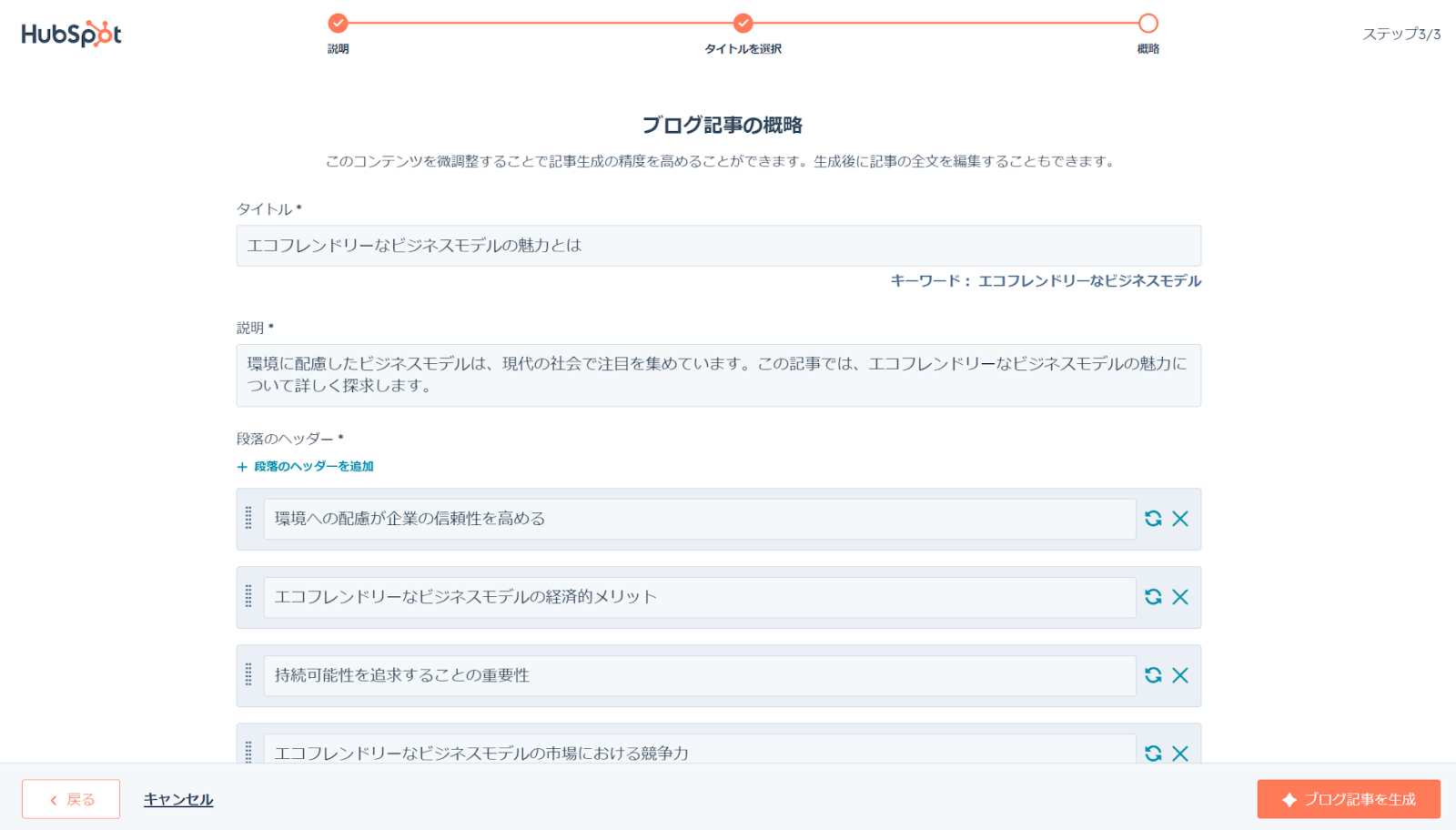Click the 段落のヘッダー field label
Image resolution: width=1456 pixels, height=830 pixels.
click(290, 439)
